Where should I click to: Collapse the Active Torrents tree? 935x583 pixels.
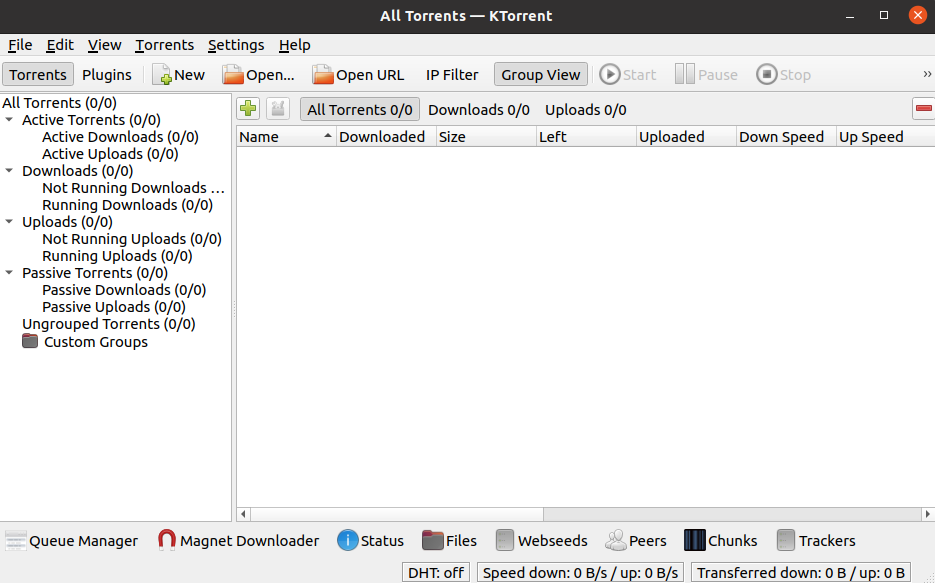pos(9,119)
